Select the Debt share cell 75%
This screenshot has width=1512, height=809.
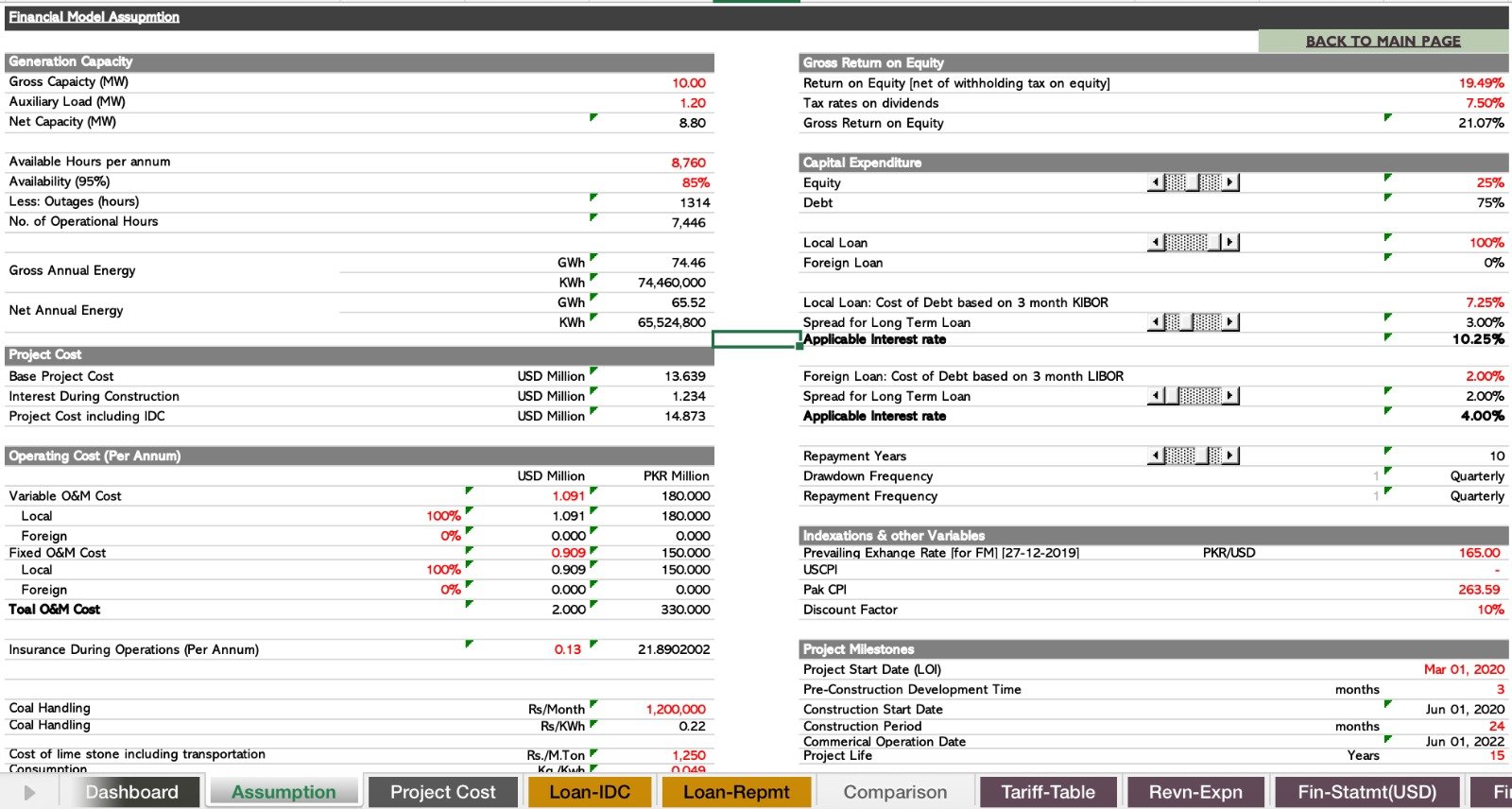click(x=1490, y=202)
